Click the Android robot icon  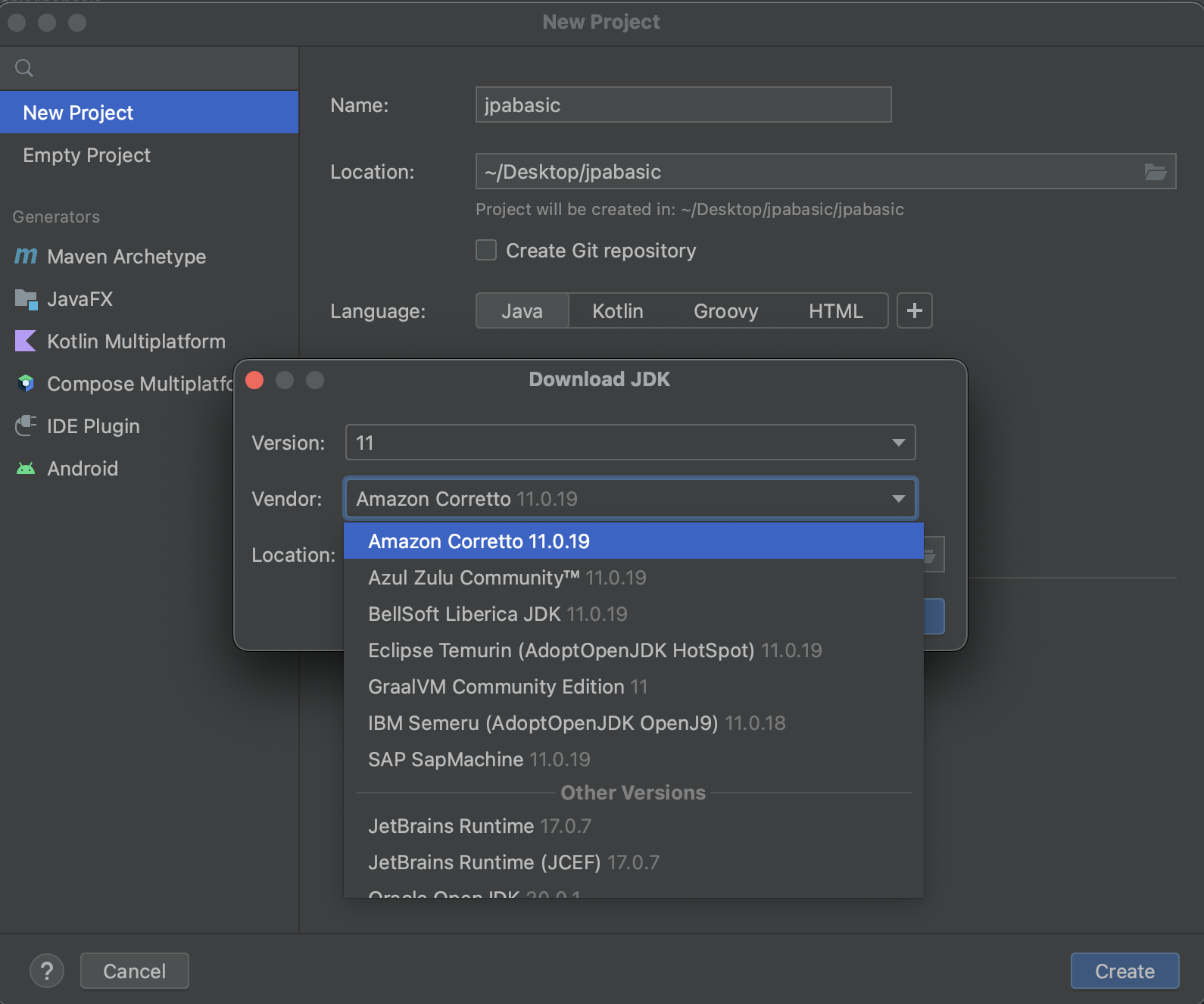click(26, 469)
